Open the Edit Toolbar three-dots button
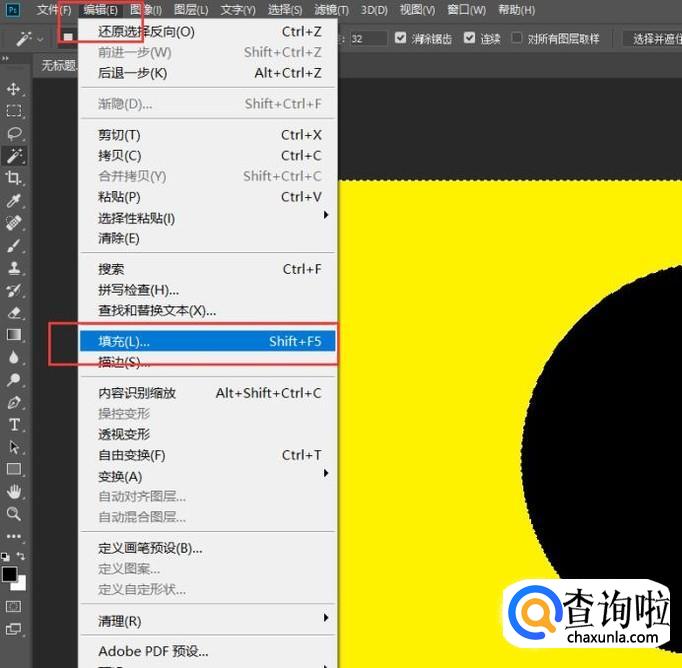The image size is (682, 668). tap(13, 536)
